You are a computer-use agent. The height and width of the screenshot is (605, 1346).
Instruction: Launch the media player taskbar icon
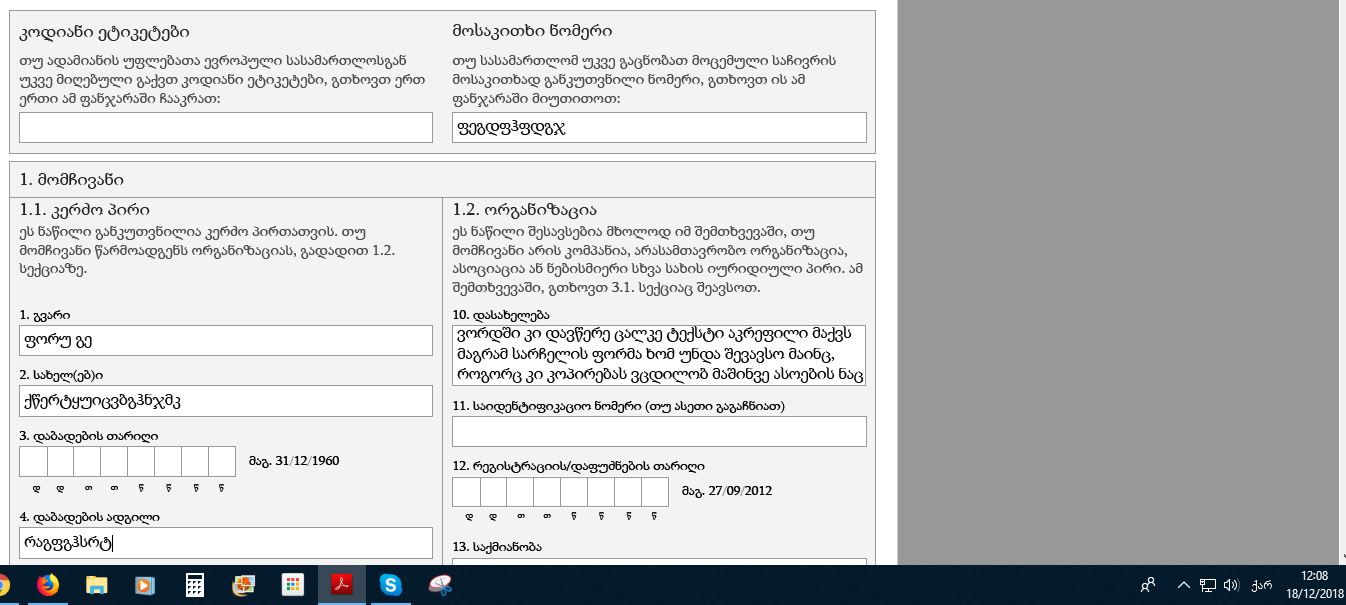point(145,585)
